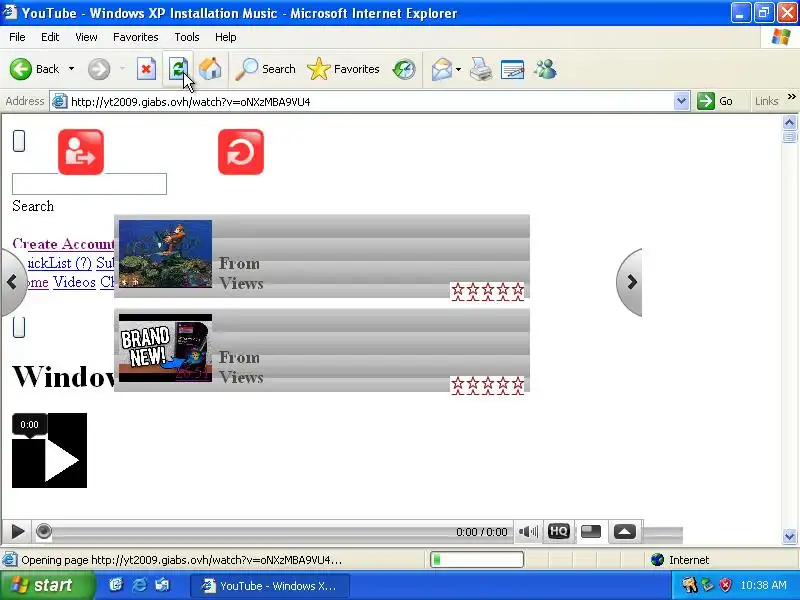Expand the Links toolbar chevron

[x=791, y=97]
